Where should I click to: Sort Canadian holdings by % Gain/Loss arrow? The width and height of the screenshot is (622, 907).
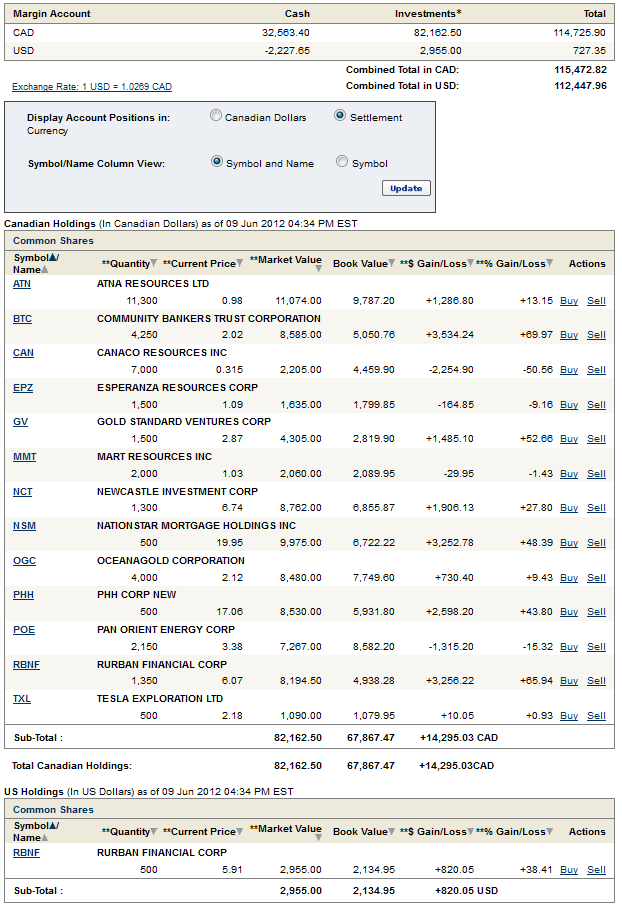point(550,264)
